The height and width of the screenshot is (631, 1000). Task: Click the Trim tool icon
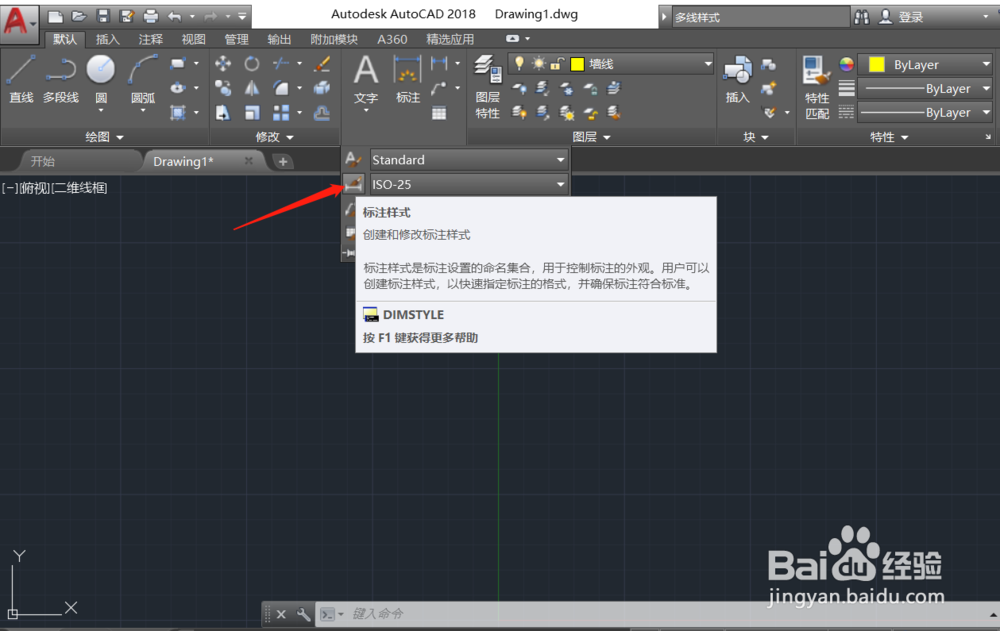pos(281,63)
